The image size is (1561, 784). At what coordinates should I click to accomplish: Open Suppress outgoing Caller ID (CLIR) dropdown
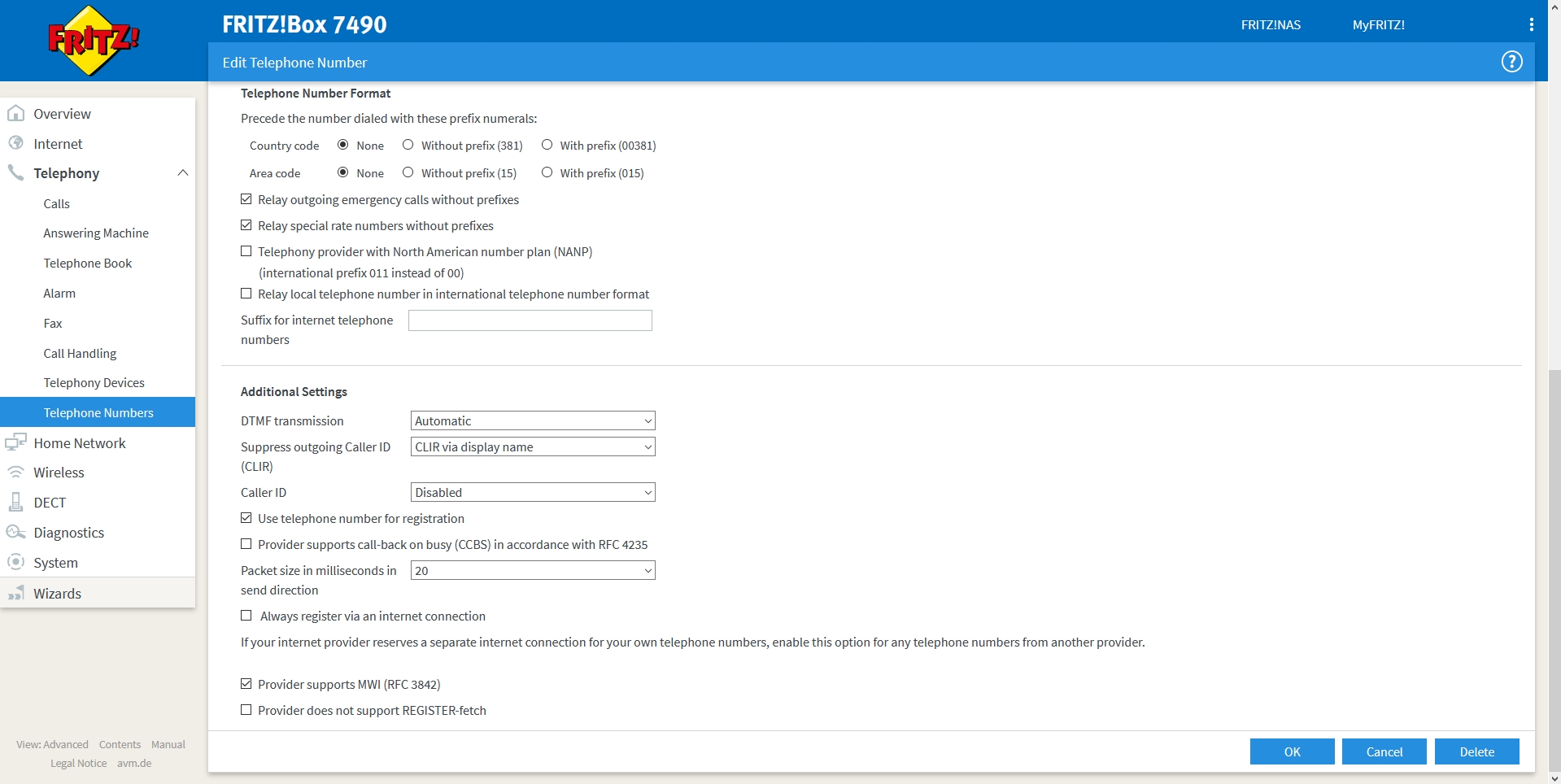click(533, 446)
